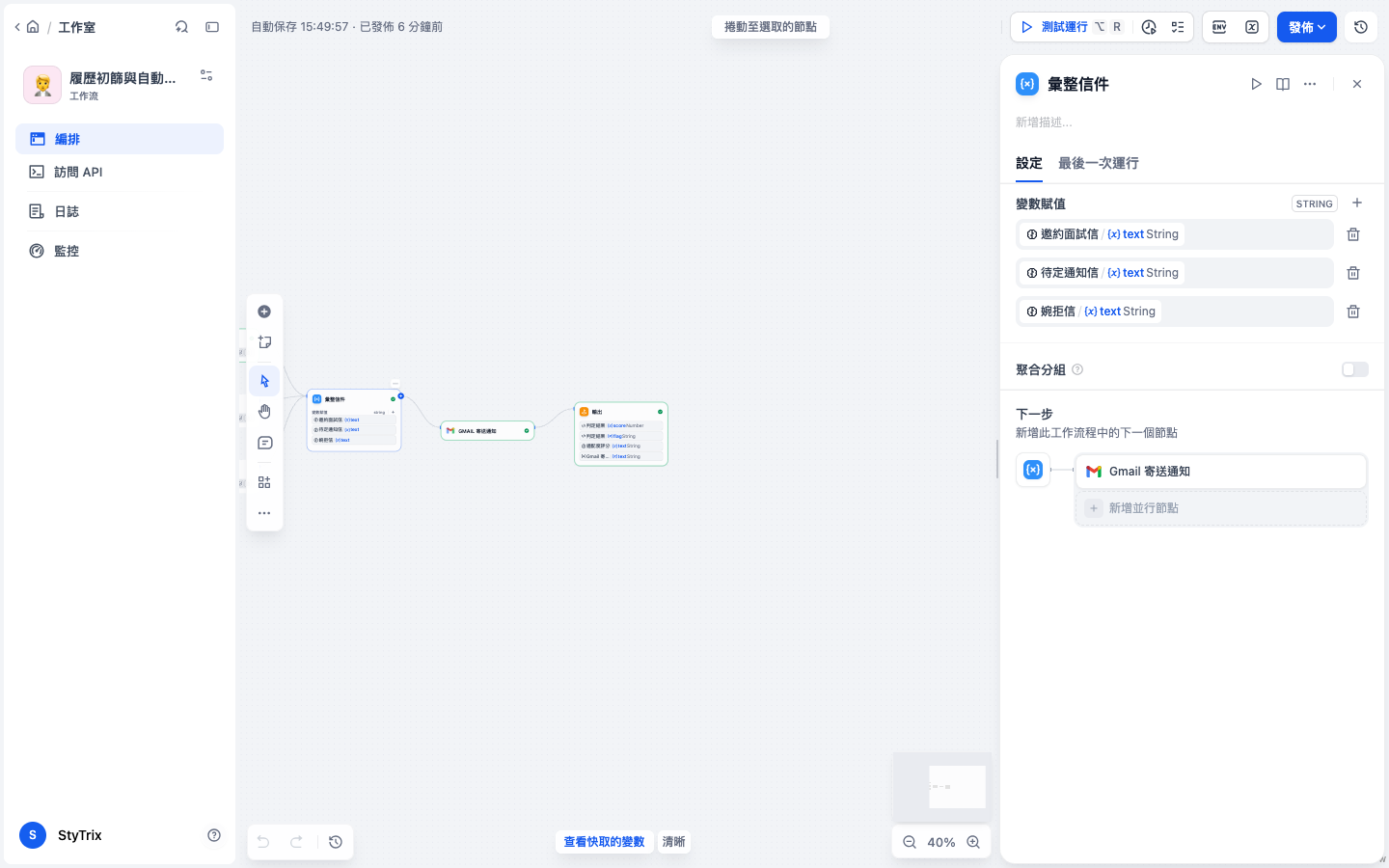
Task: Open more canvas tools dots
Action: pos(264,513)
